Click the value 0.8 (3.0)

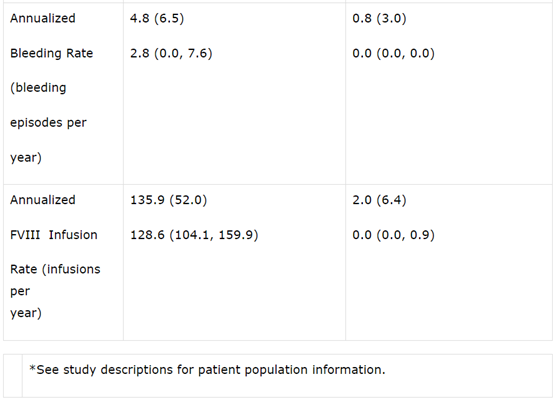pos(379,18)
